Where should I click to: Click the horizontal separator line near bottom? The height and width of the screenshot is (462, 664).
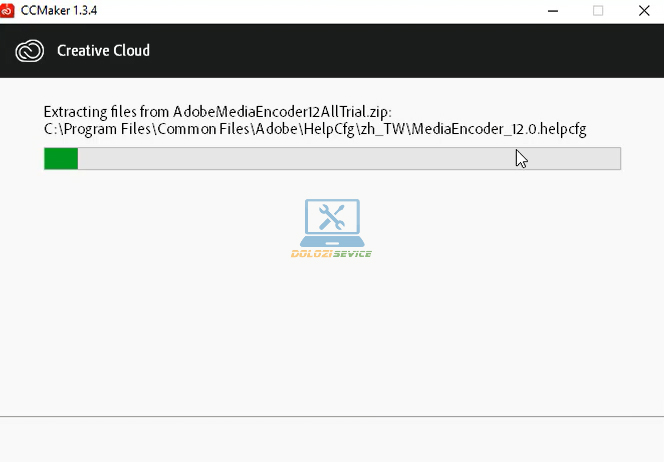(332, 415)
